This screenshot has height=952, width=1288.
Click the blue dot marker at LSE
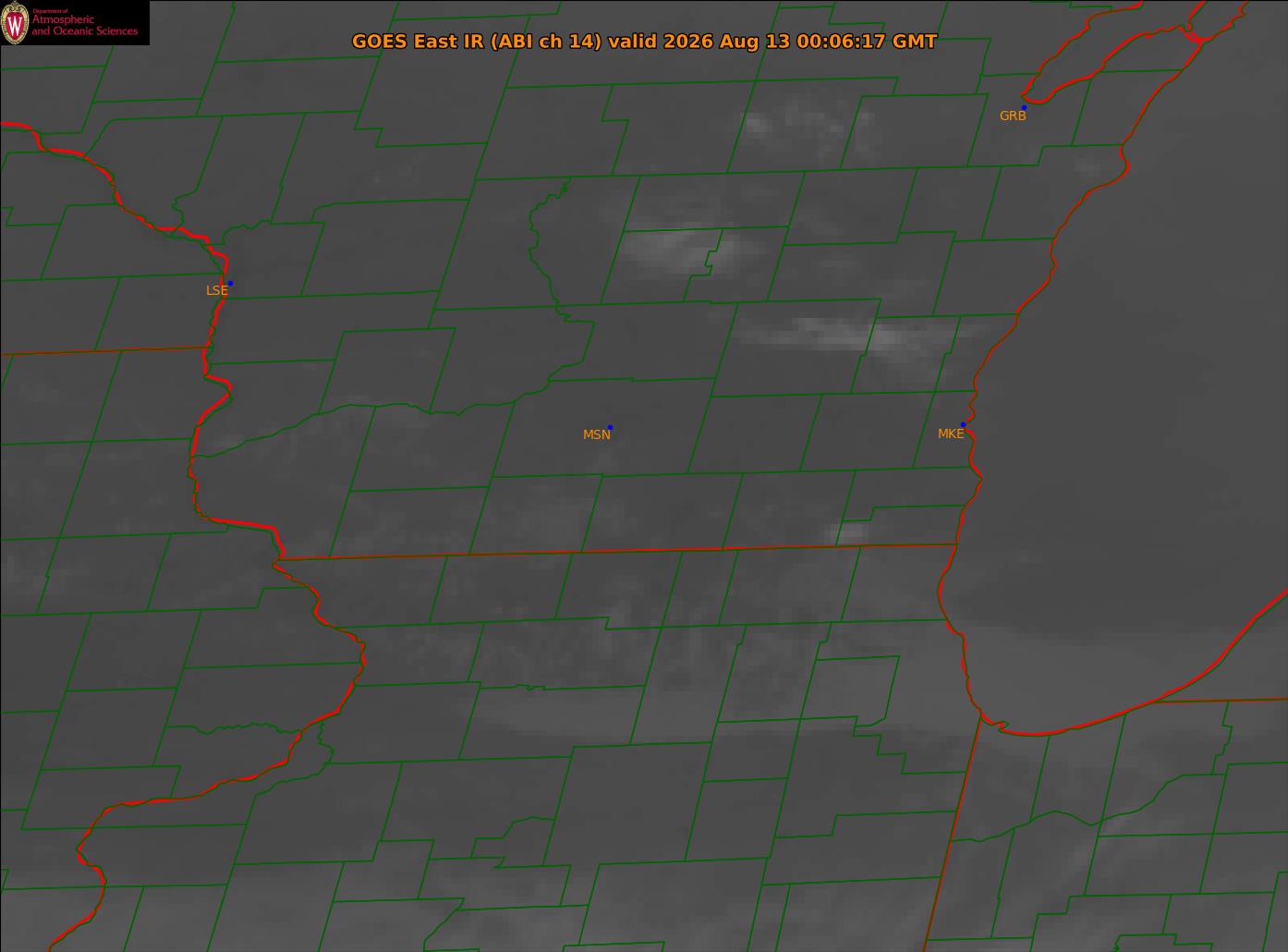(x=230, y=283)
